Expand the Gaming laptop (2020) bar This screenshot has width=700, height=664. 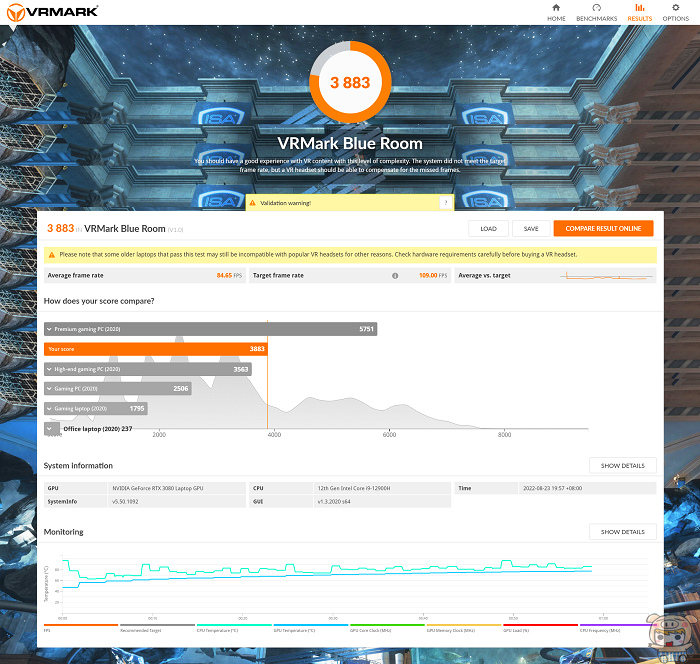click(50, 408)
